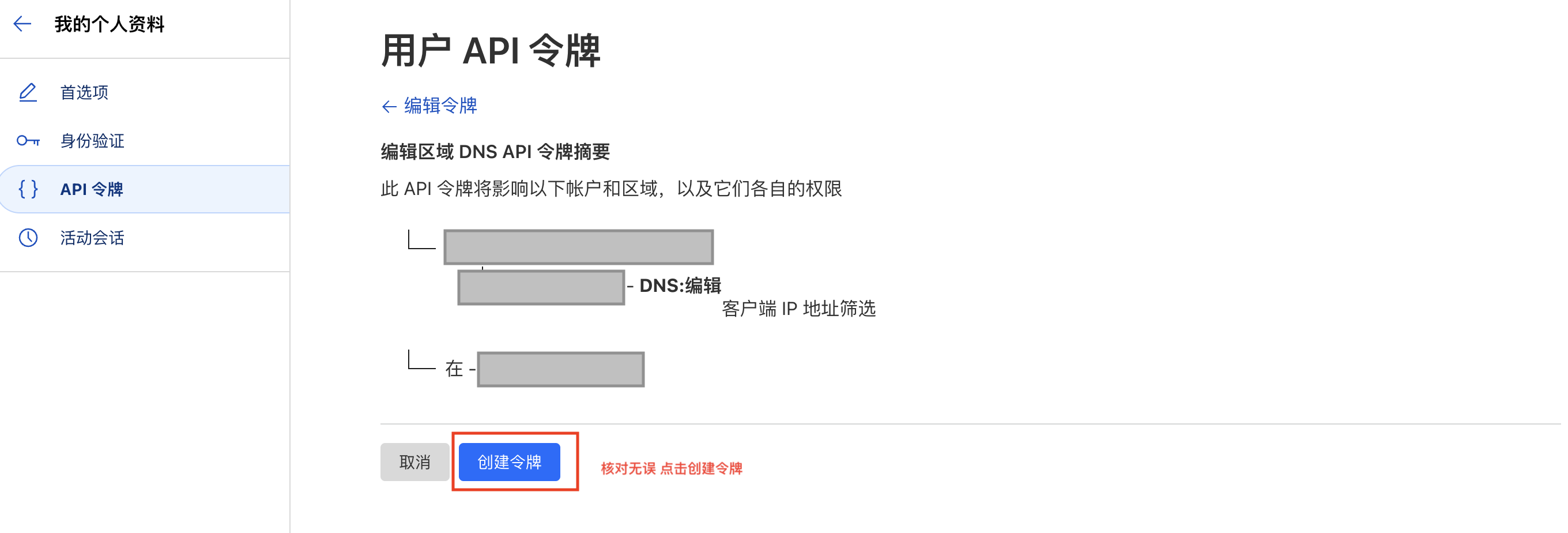This screenshot has width=1568, height=533.
Task: Click the 取消 button
Action: (x=414, y=461)
